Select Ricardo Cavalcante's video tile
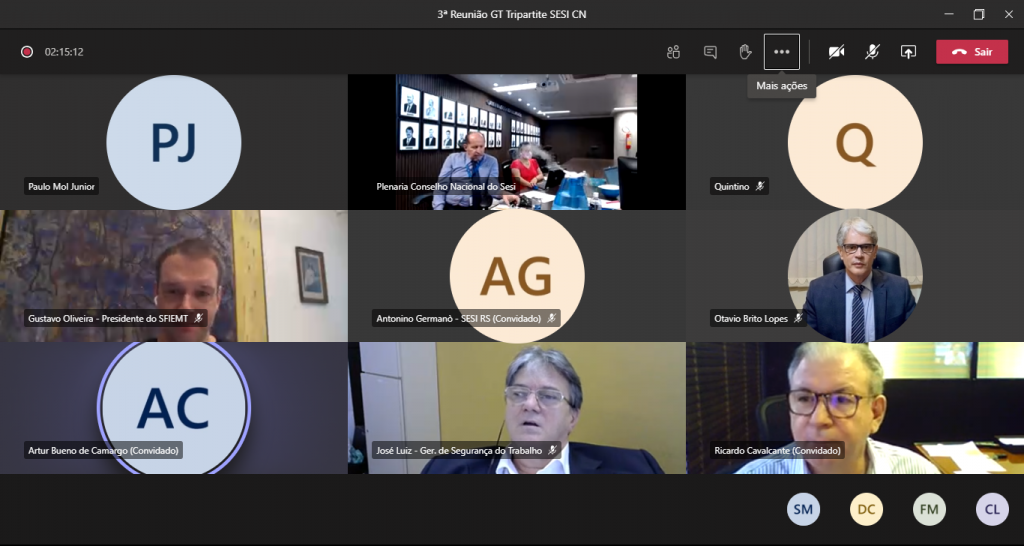Viewport: 1024px width, 546px height. point(855,408)
